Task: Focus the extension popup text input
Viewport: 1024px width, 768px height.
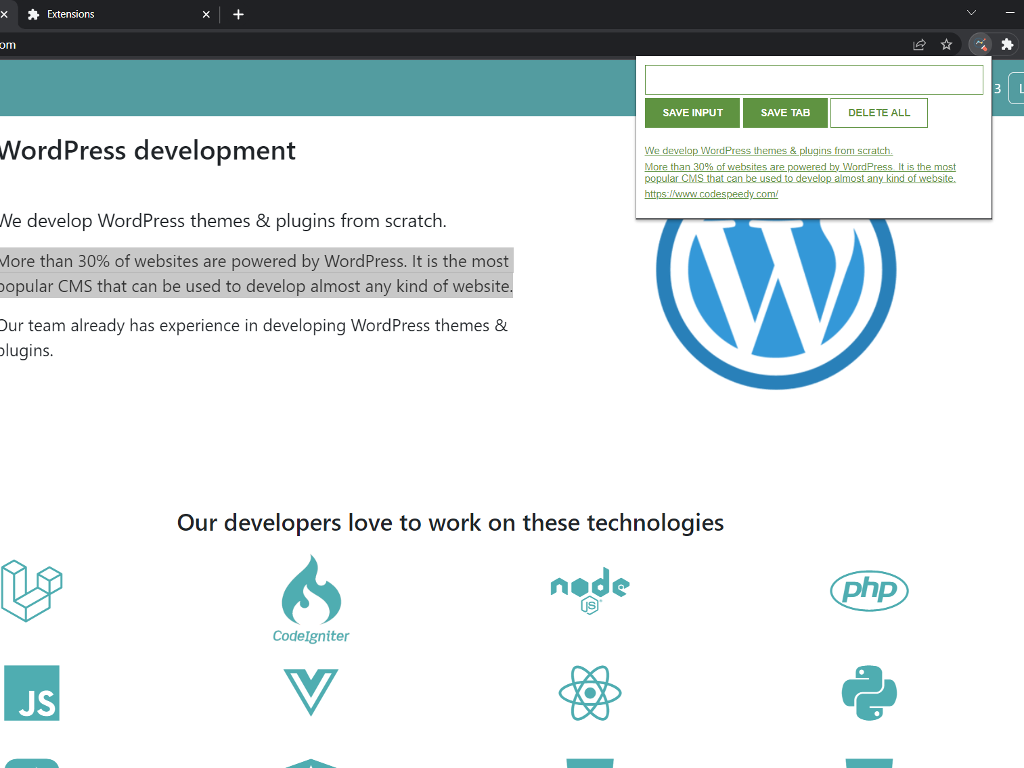Action: [x=814, y=80]
